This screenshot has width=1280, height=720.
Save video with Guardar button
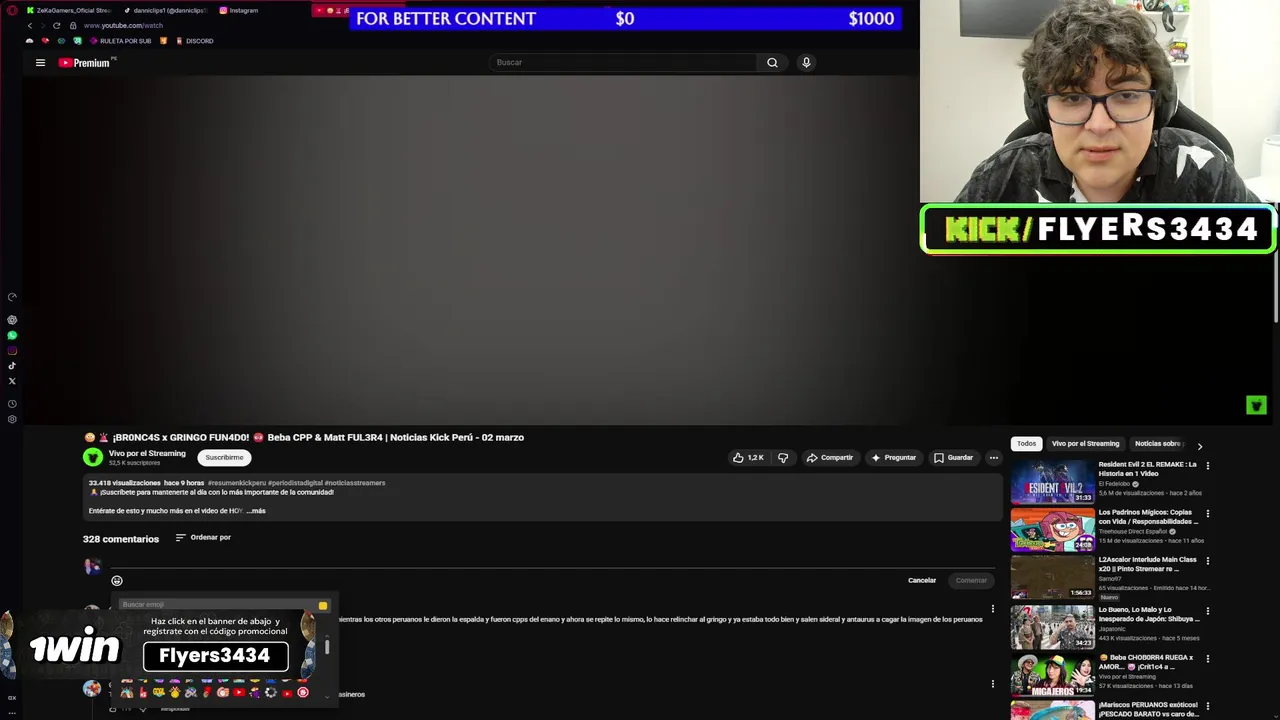[953, 458]
